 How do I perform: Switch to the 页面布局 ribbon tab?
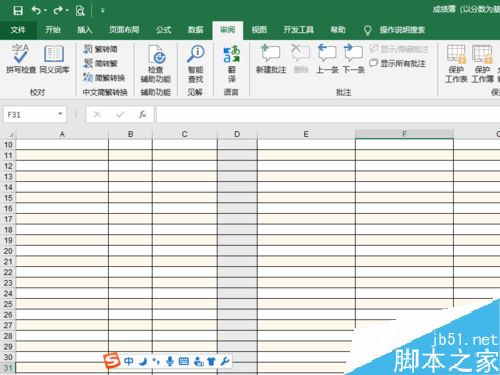tap(124, 30)
